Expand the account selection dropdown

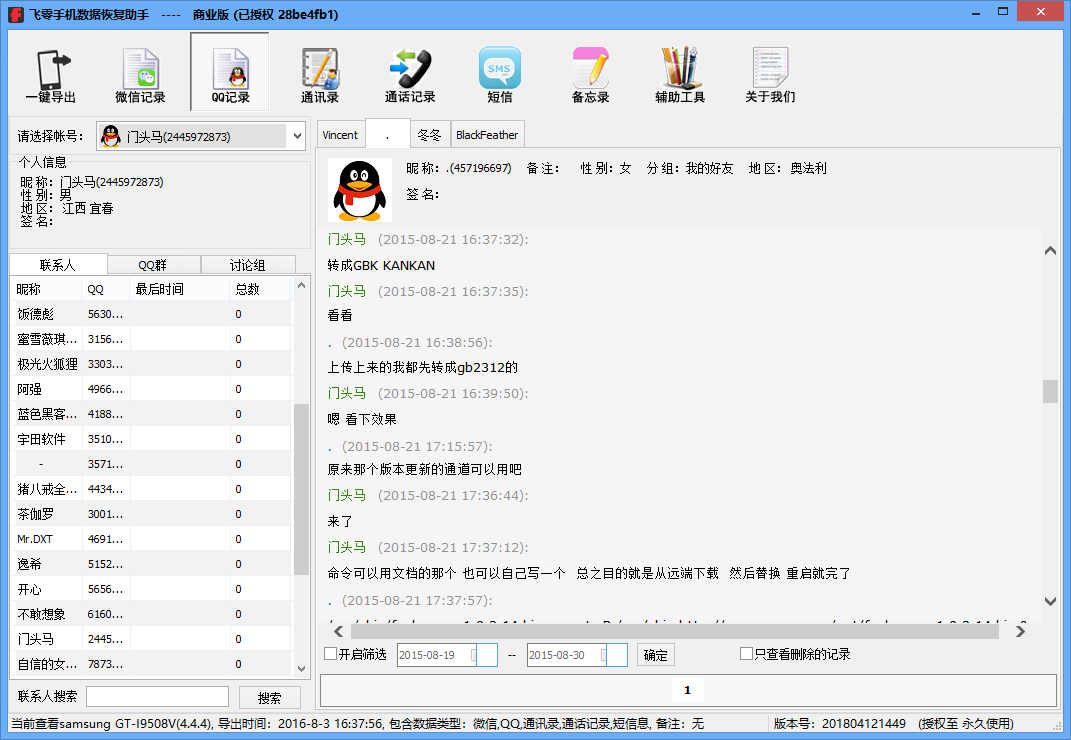(296, 136)
